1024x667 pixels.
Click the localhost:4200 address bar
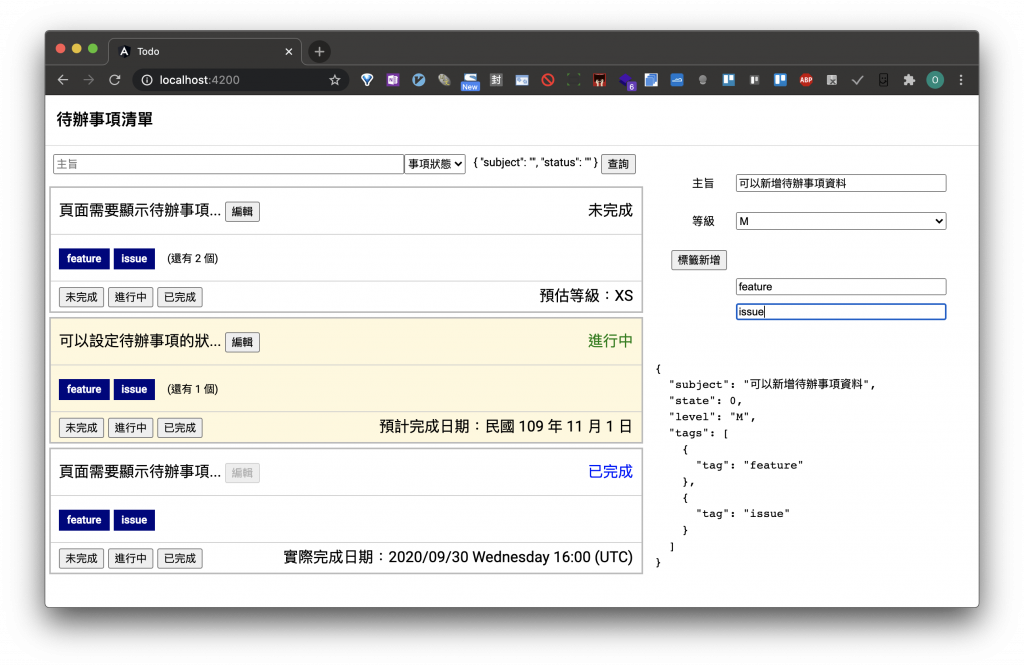coord(238,80)
